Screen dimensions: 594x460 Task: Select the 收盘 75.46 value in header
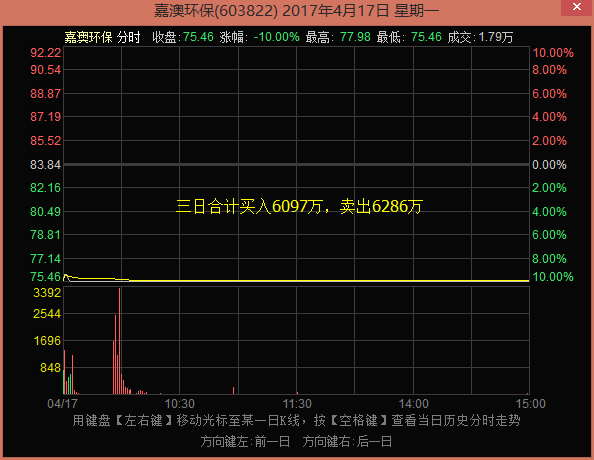pyautogui.click(x=198, y=37)
